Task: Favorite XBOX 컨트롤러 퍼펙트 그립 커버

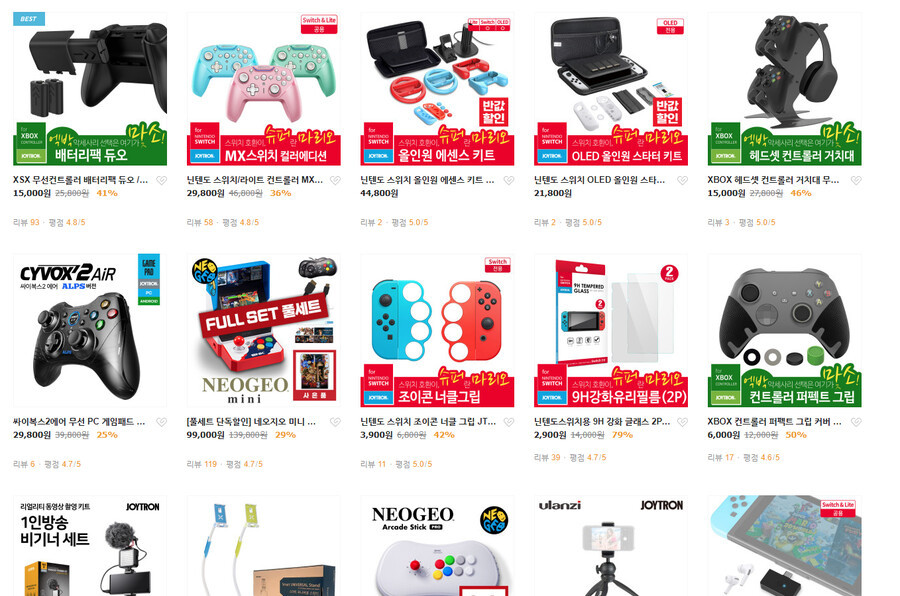Action: click(856, 422)
